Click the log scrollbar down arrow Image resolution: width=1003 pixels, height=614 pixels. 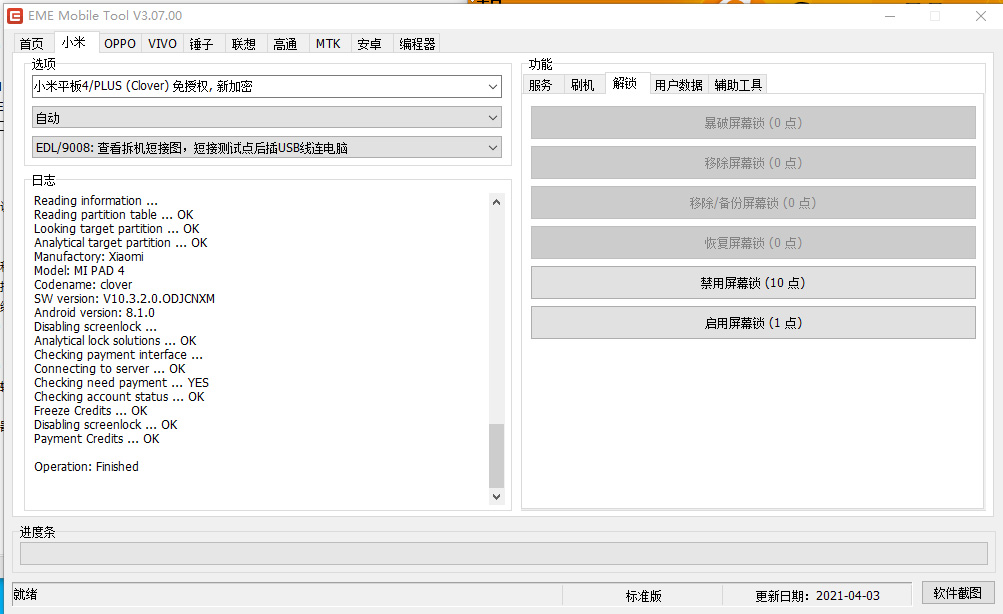496,496
